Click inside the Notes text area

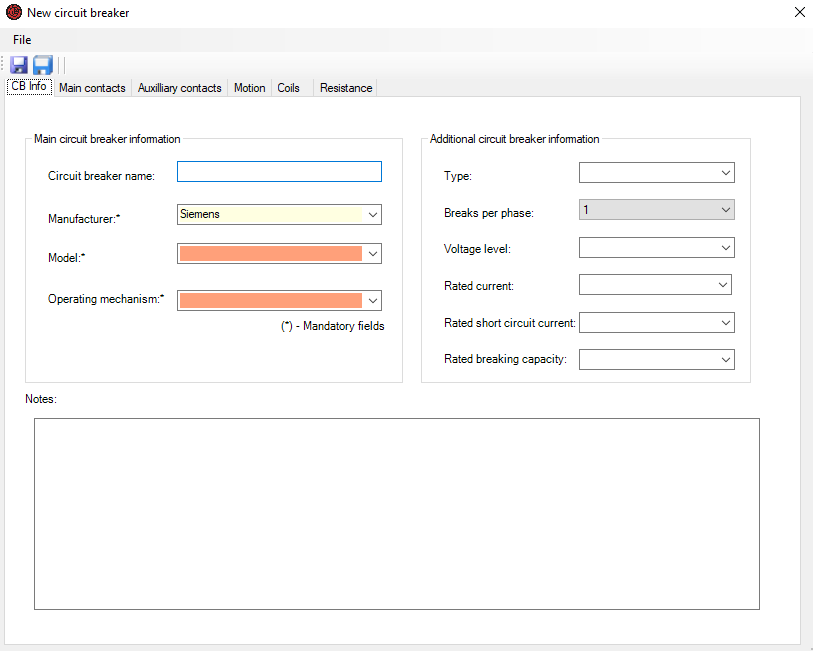[x=397, y=514]
